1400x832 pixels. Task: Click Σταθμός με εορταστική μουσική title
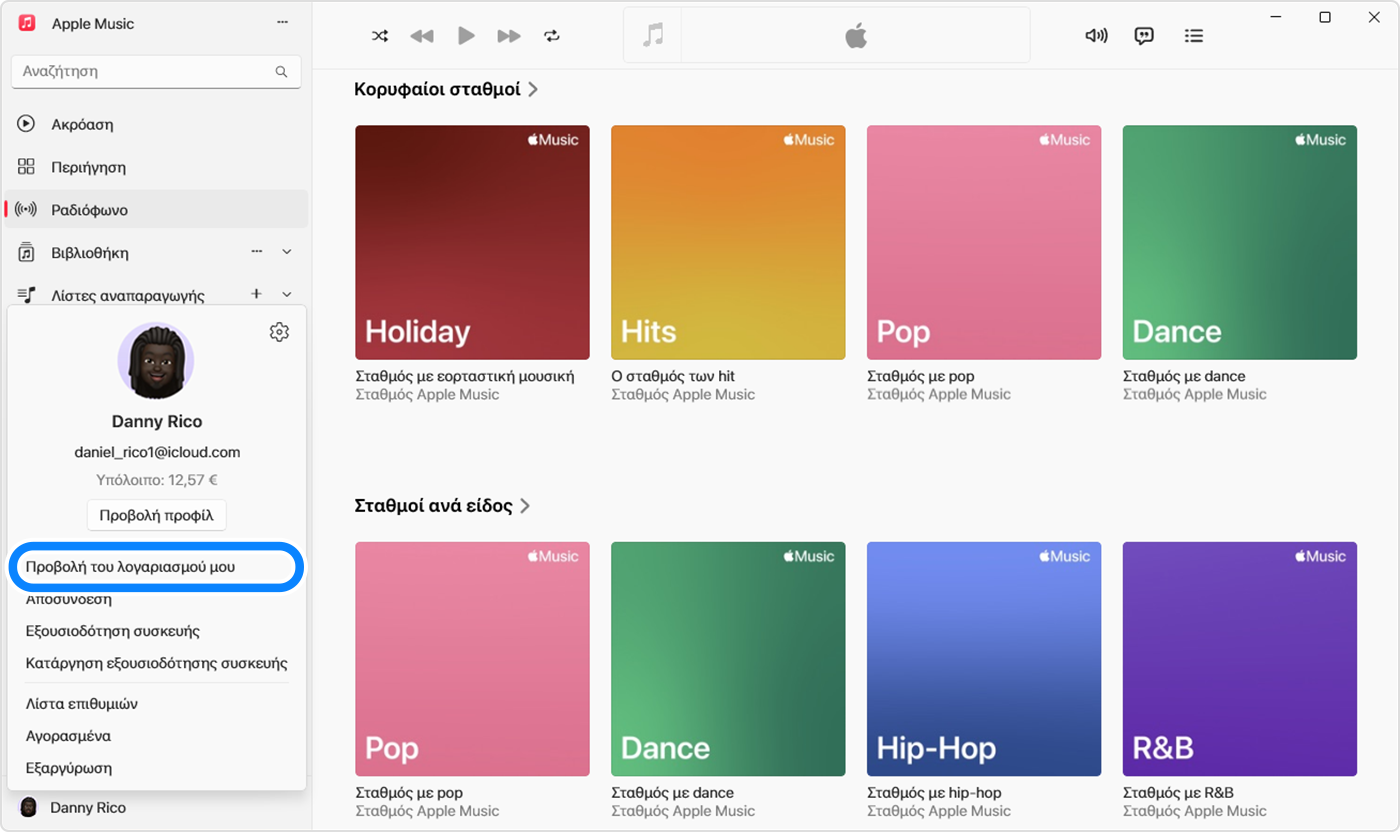coord(465,376)
